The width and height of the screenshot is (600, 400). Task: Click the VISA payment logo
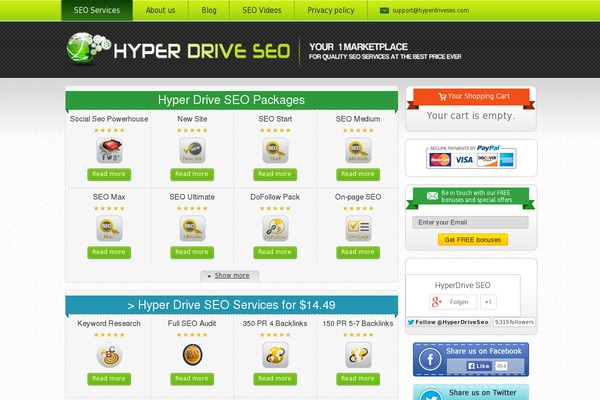click(464, 160)
